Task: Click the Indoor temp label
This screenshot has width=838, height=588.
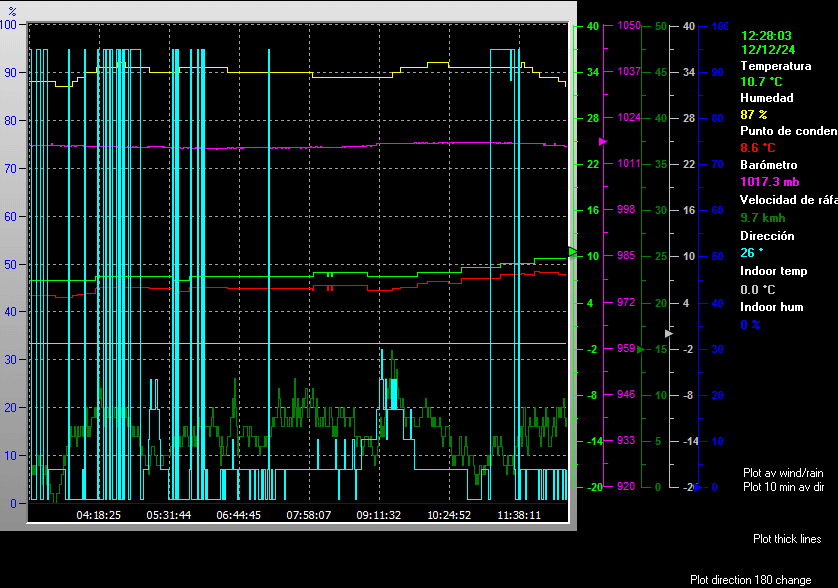Action: [x=773, y=271]
